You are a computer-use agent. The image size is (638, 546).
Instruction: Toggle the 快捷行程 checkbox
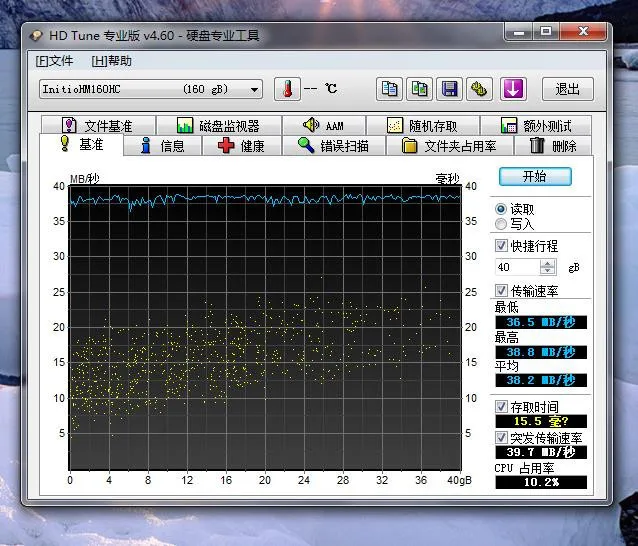(x=502, y=246)
